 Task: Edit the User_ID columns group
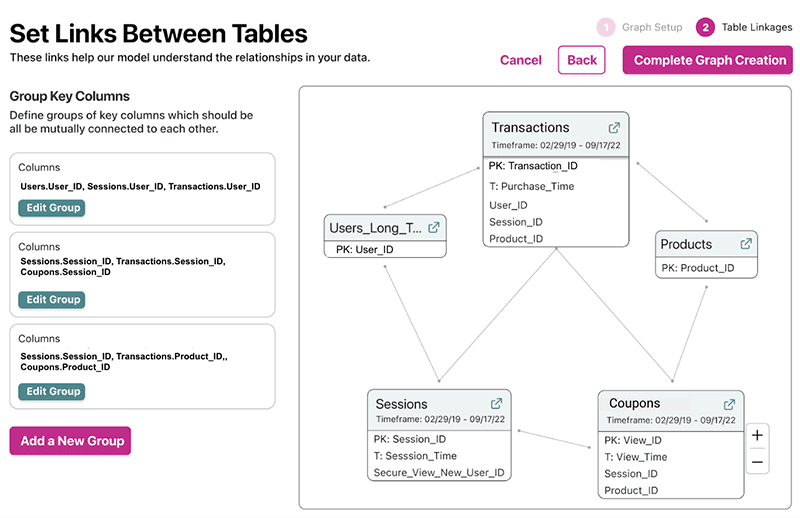pos(51,208)
